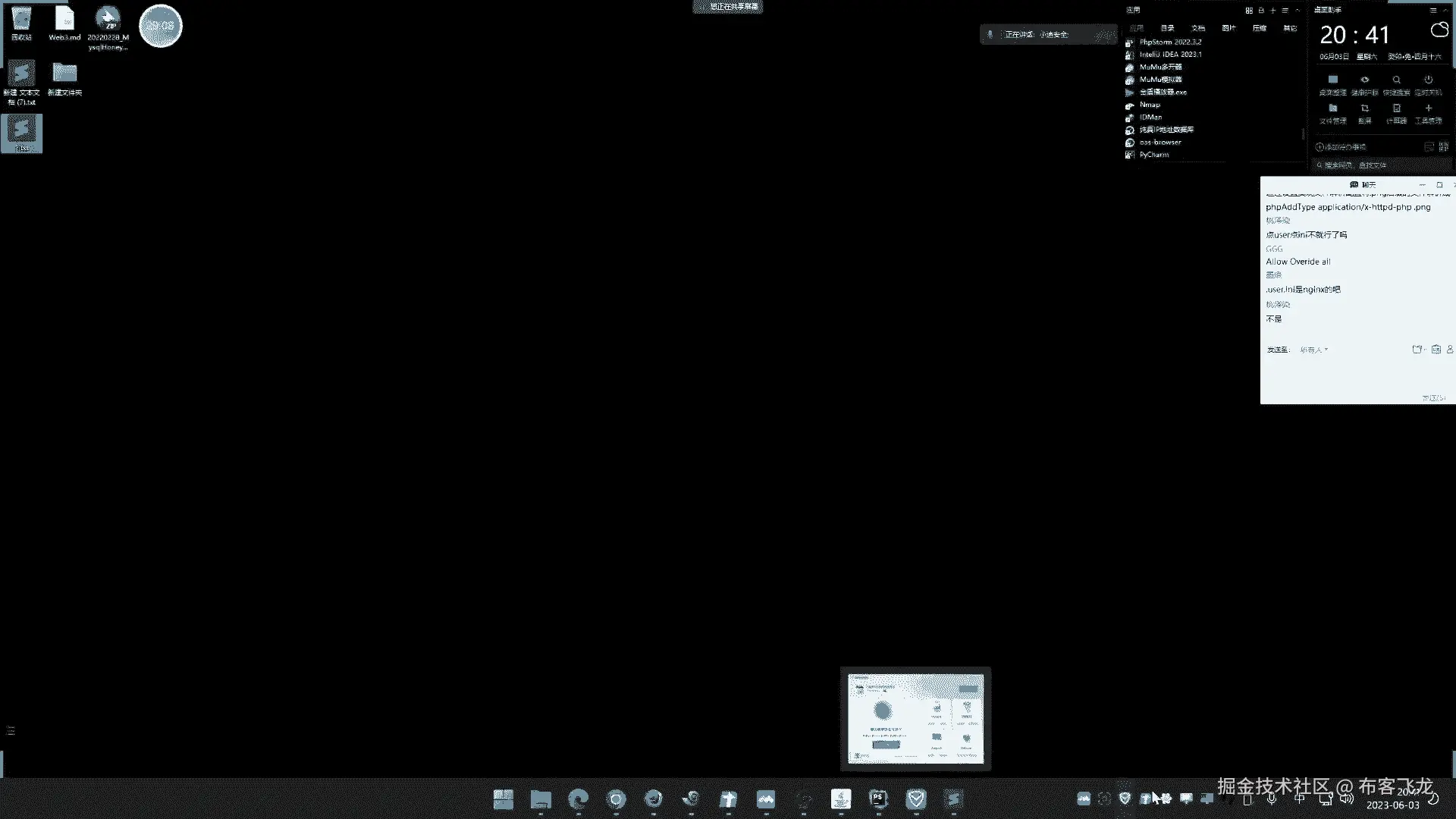Viewport: 1456px width, 819px height.
Task: Click the 添加待办事项 add to-do link
Action: pyautogui.click(x=1341, y=147)
